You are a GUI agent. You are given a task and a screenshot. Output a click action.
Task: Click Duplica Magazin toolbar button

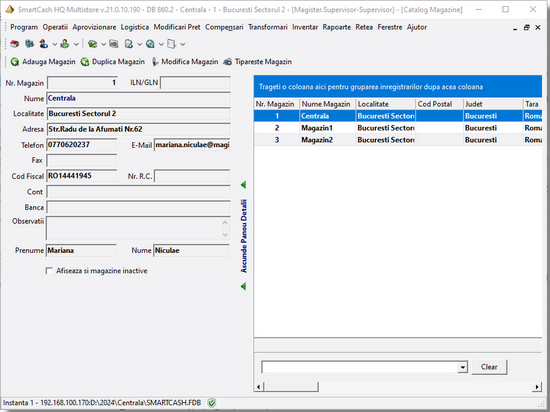click(x=113, y=62)
